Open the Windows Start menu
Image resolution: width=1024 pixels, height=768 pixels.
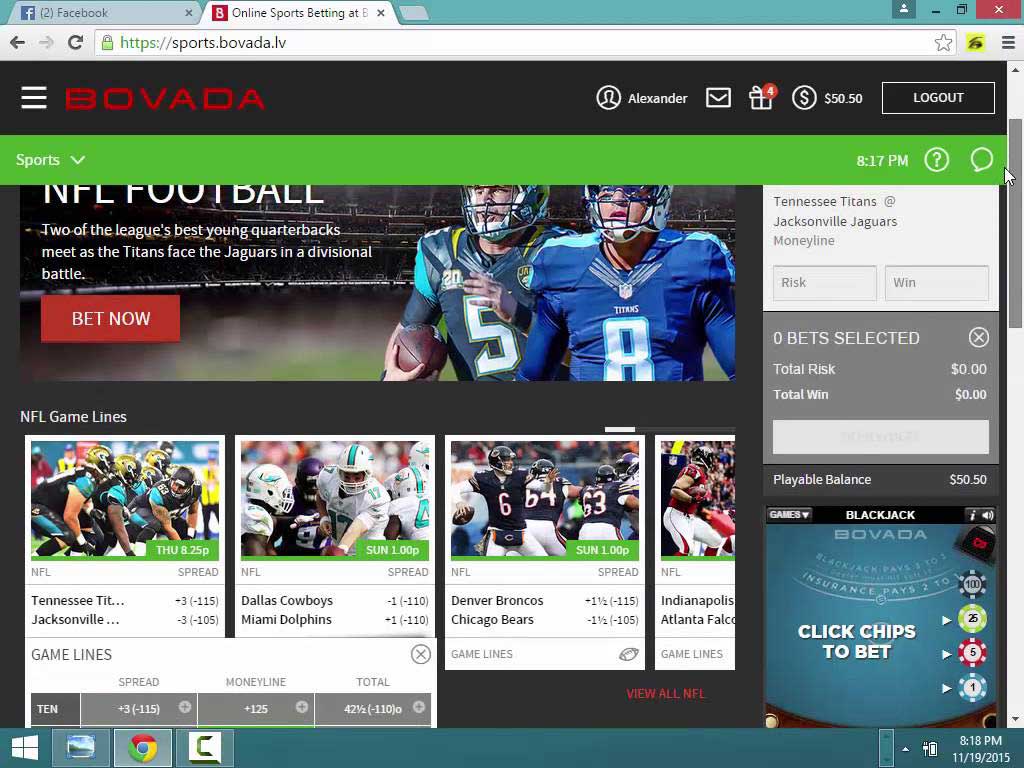[25, 748]
